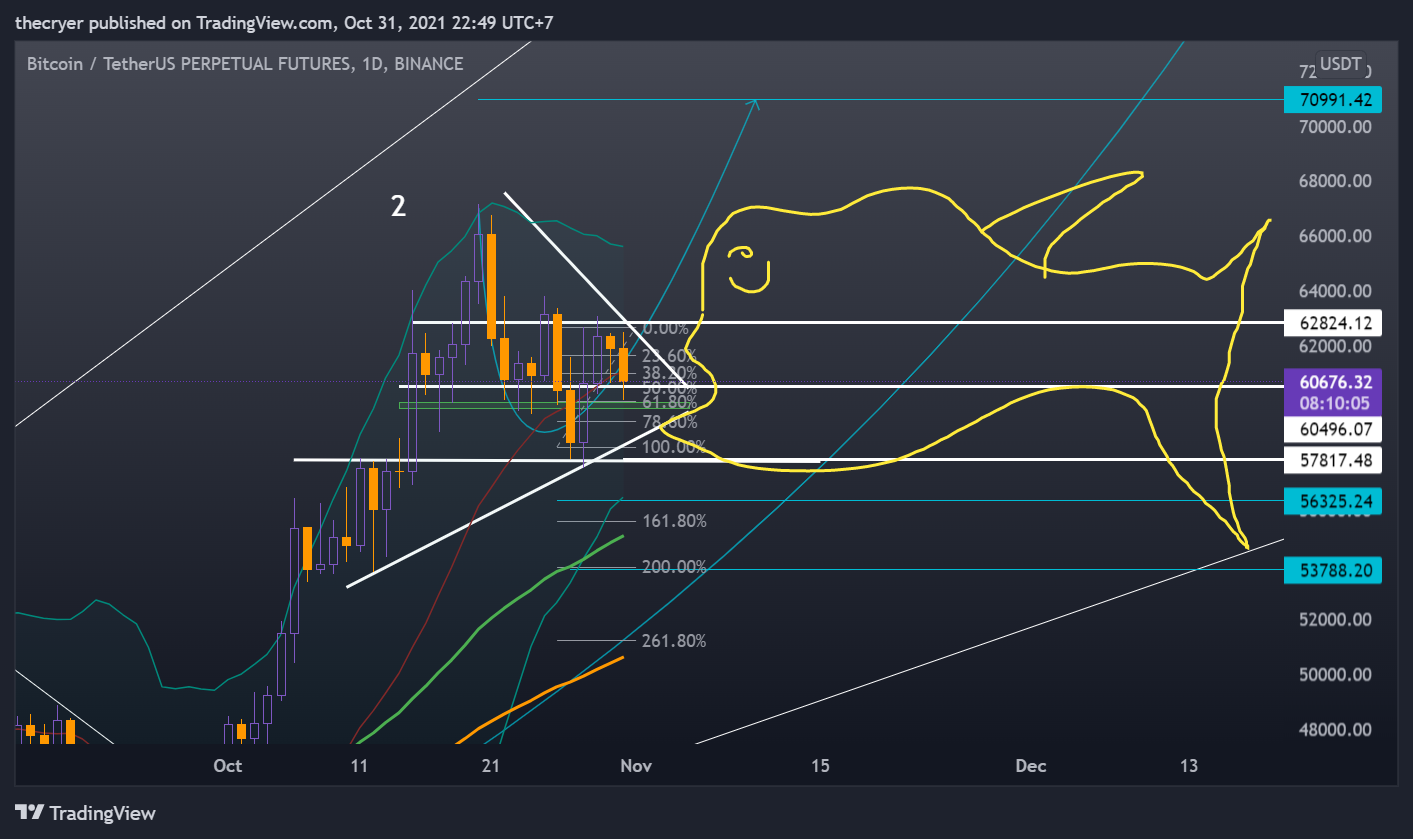Select the 56325.24 price label
The height and width of the screenshot is (839, 1413).
coord(1332,501)
